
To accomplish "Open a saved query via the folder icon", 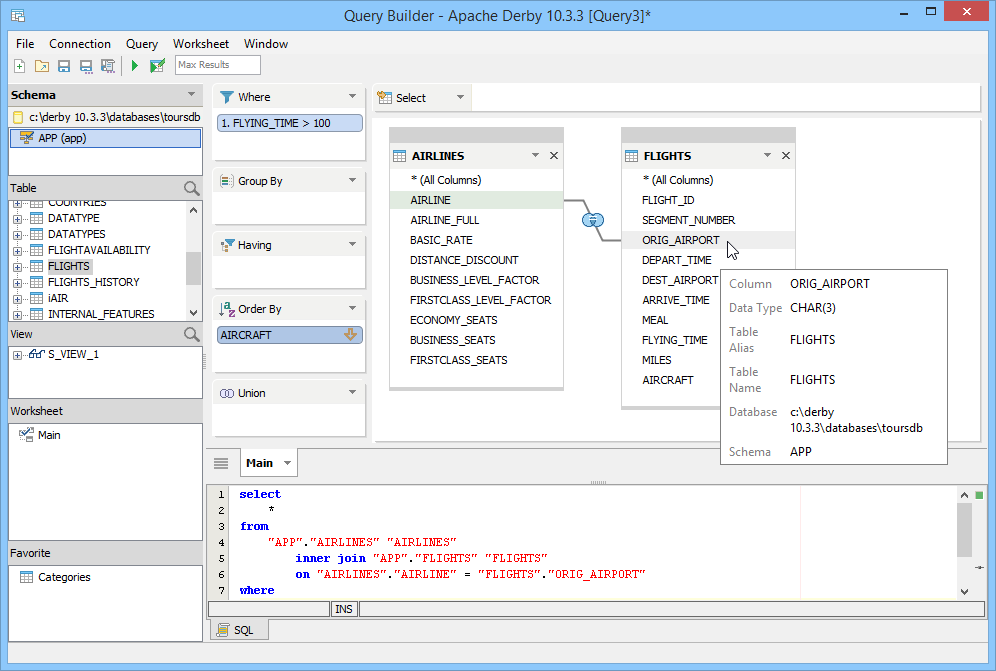I will (42, 65).
